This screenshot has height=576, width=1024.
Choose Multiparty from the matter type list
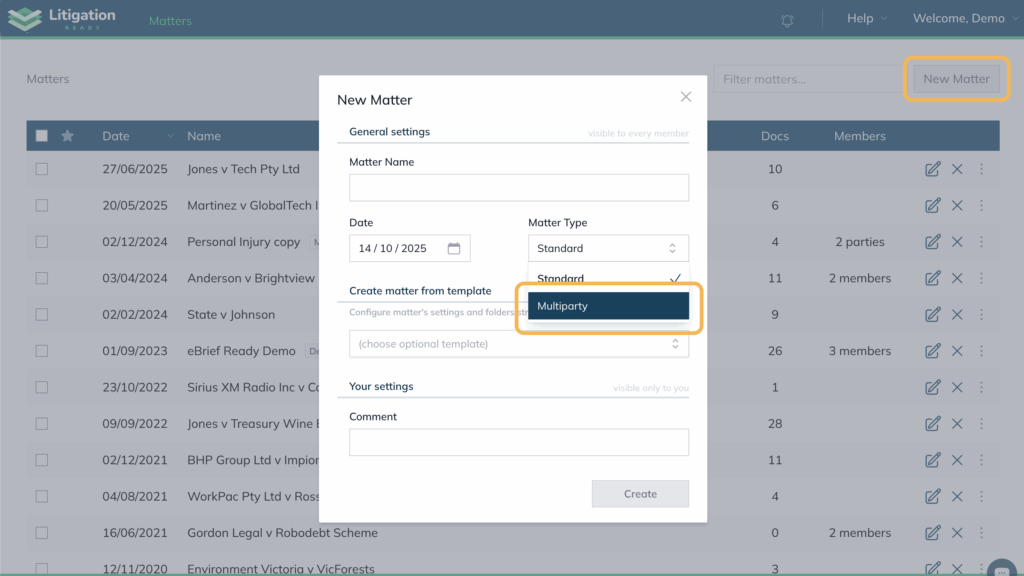[x=608, y=306]
